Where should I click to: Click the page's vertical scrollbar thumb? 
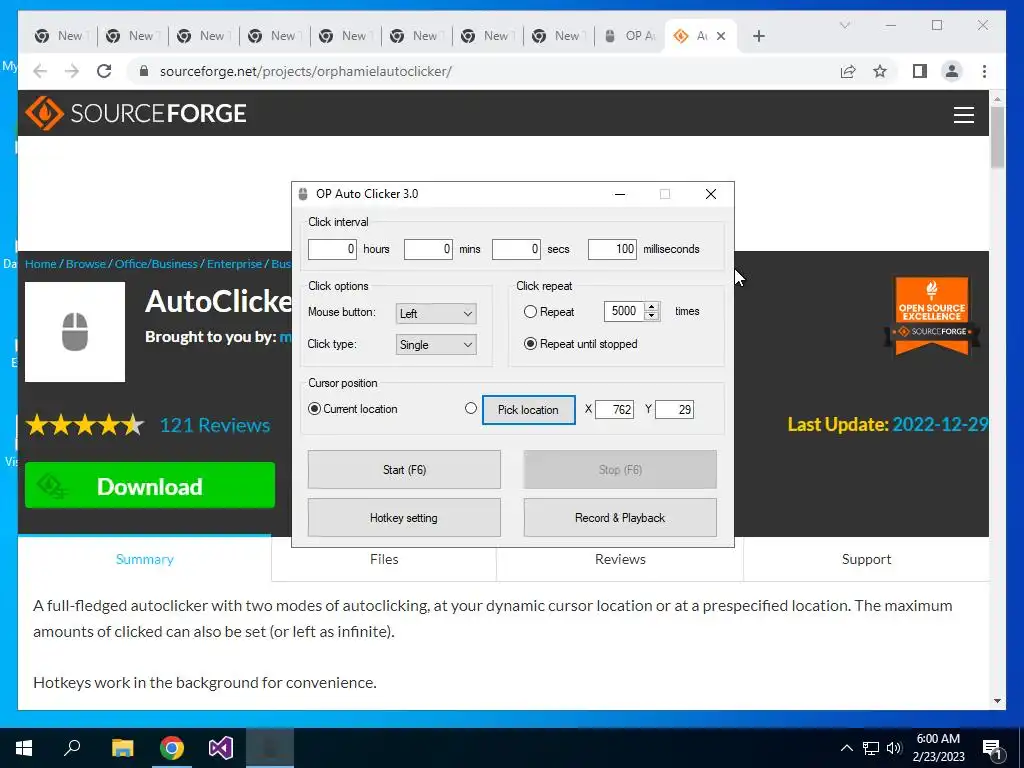pos(997,137)
